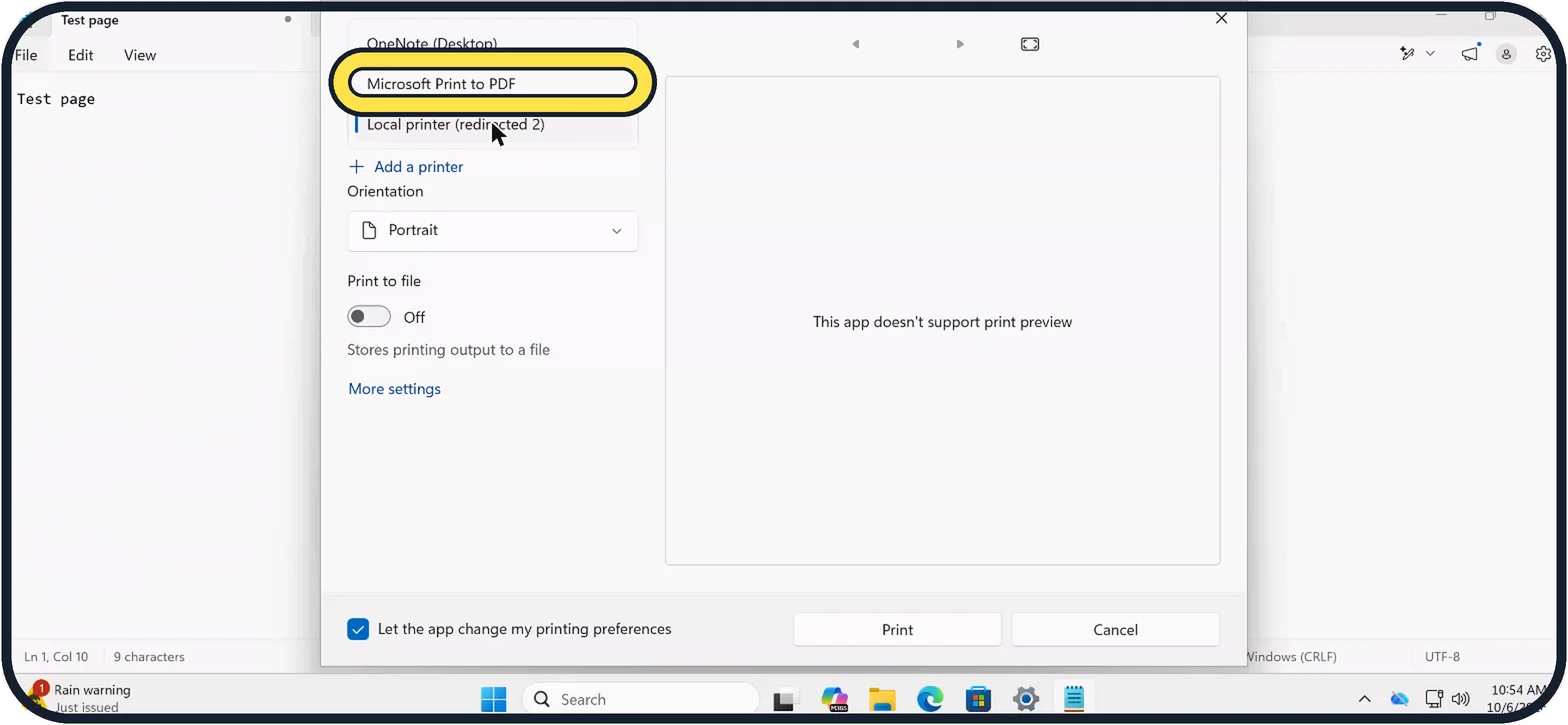Screen dimensions: 1568x725
Task: Click the UTF-8 encoding status entry
Action: (1442, 657)
